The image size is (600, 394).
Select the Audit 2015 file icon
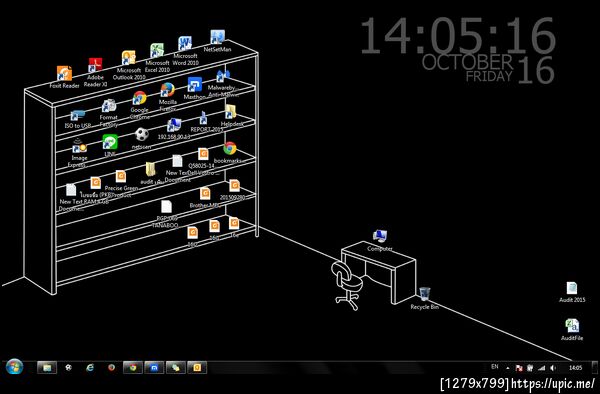572,288
